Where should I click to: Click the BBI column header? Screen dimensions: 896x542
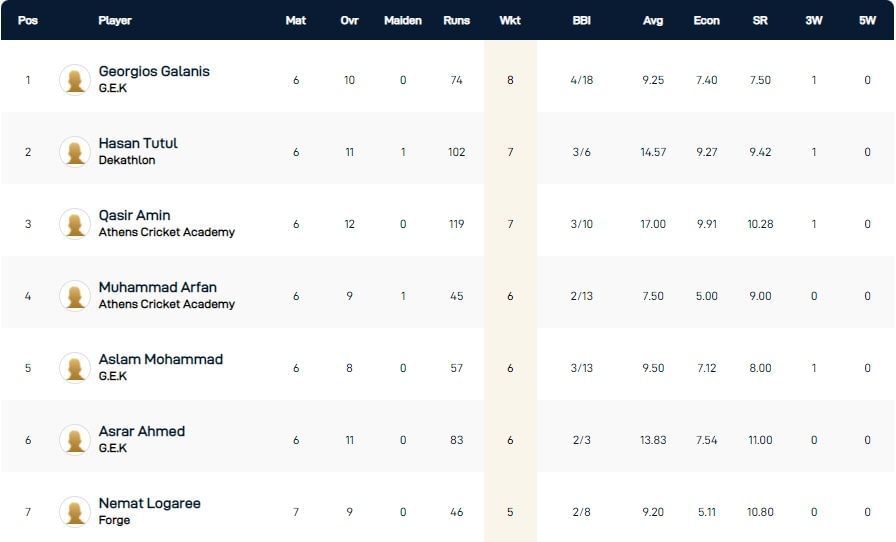coord(581,20)
